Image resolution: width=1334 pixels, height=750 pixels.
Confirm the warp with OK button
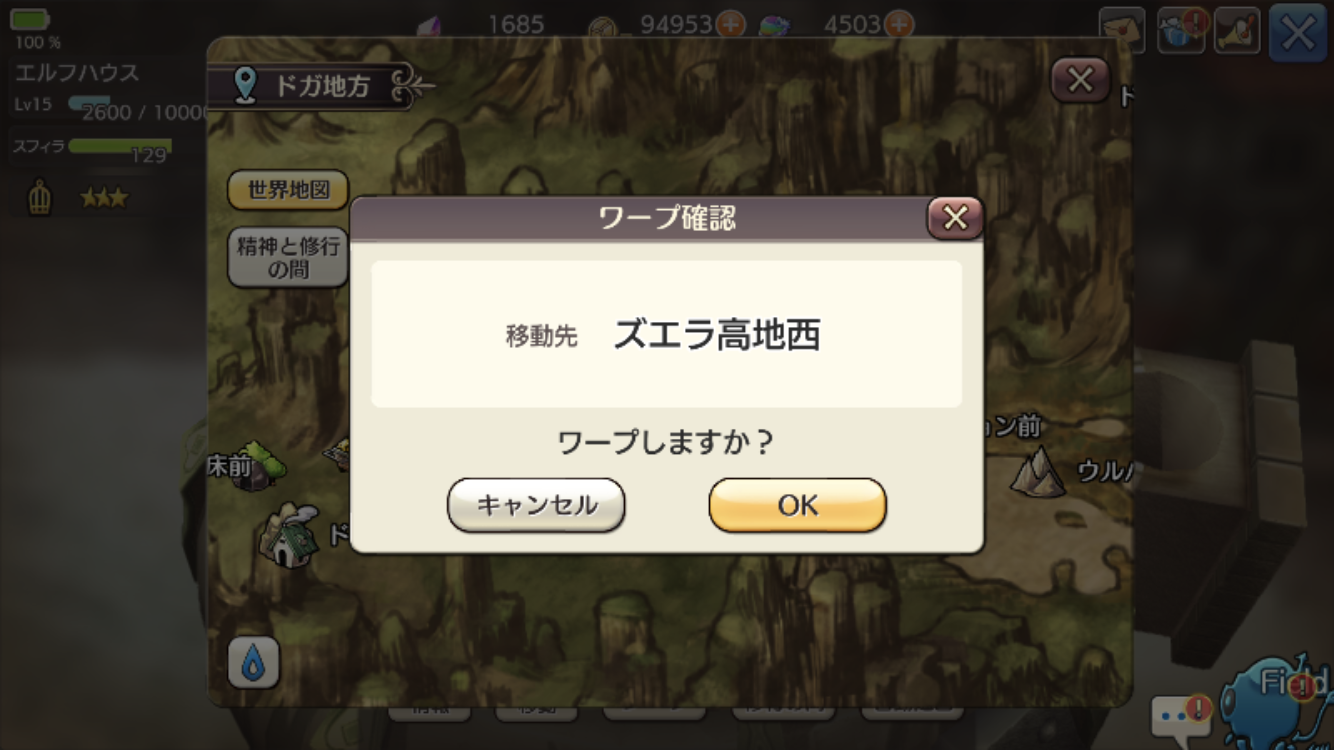[x=797, y=505]
